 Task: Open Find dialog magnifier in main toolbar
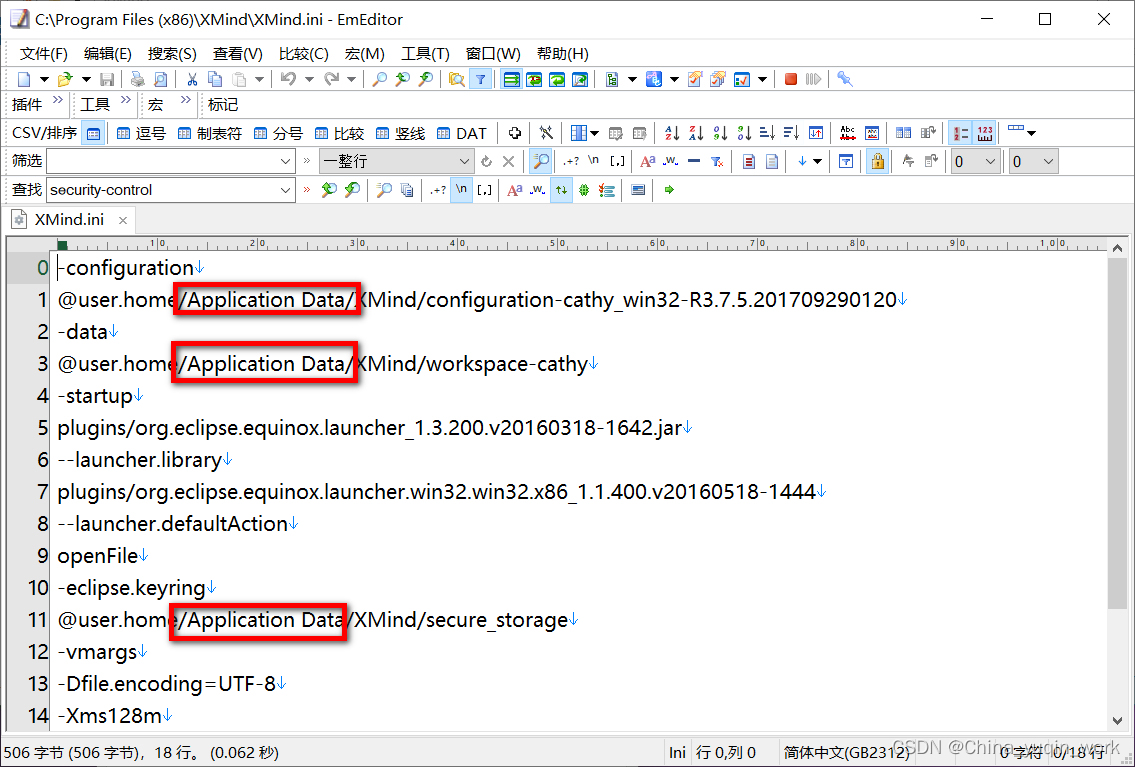pyautogui.click(x=379, y=79)
